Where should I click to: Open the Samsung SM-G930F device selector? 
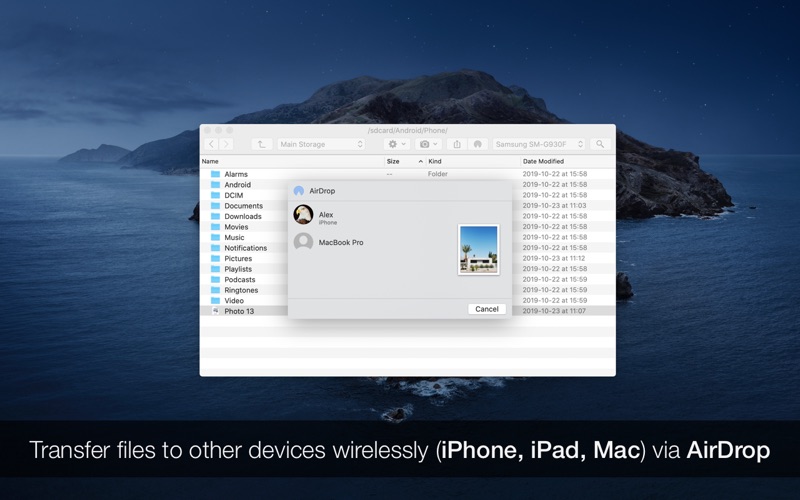[539, 144]
